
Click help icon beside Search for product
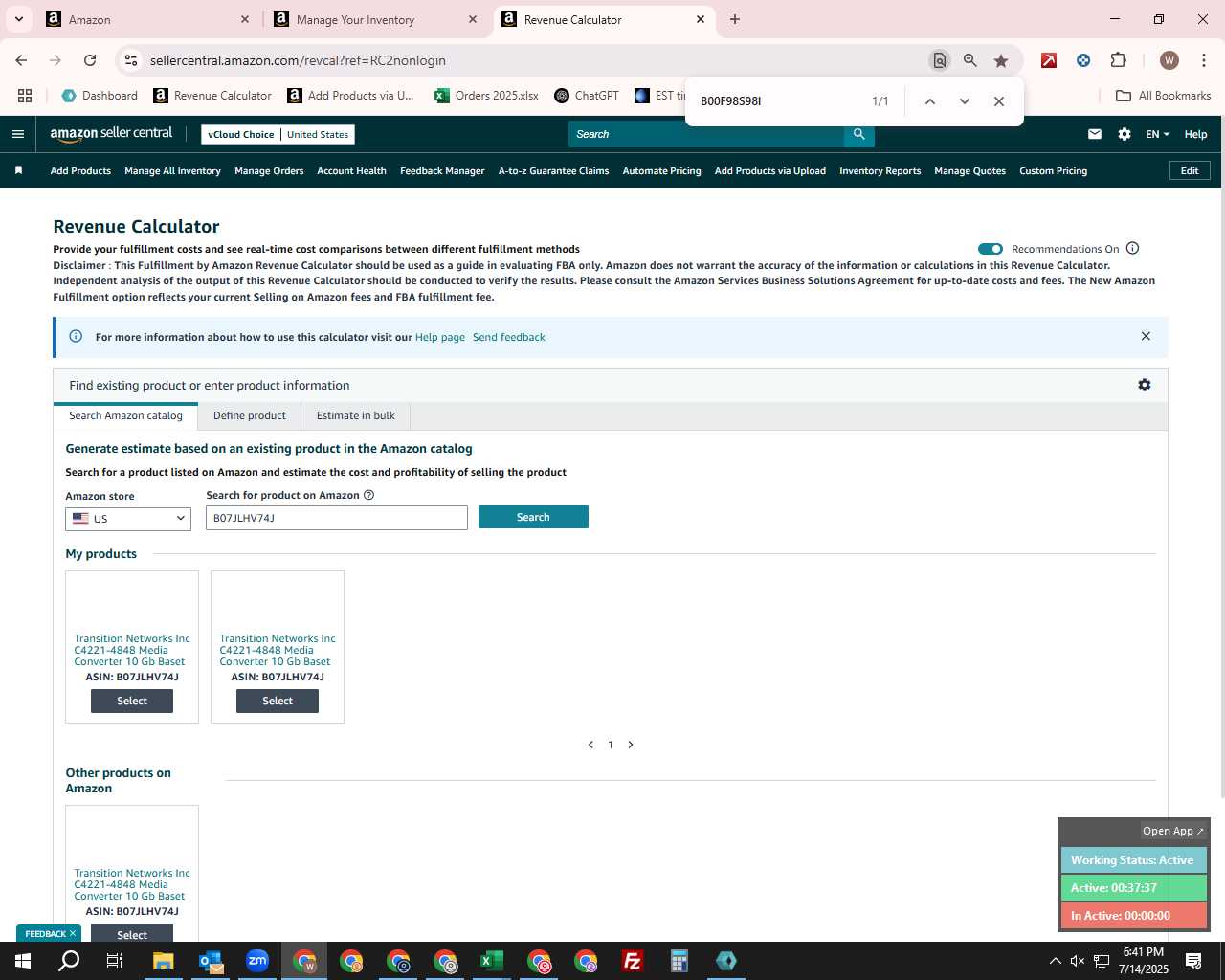368,495
